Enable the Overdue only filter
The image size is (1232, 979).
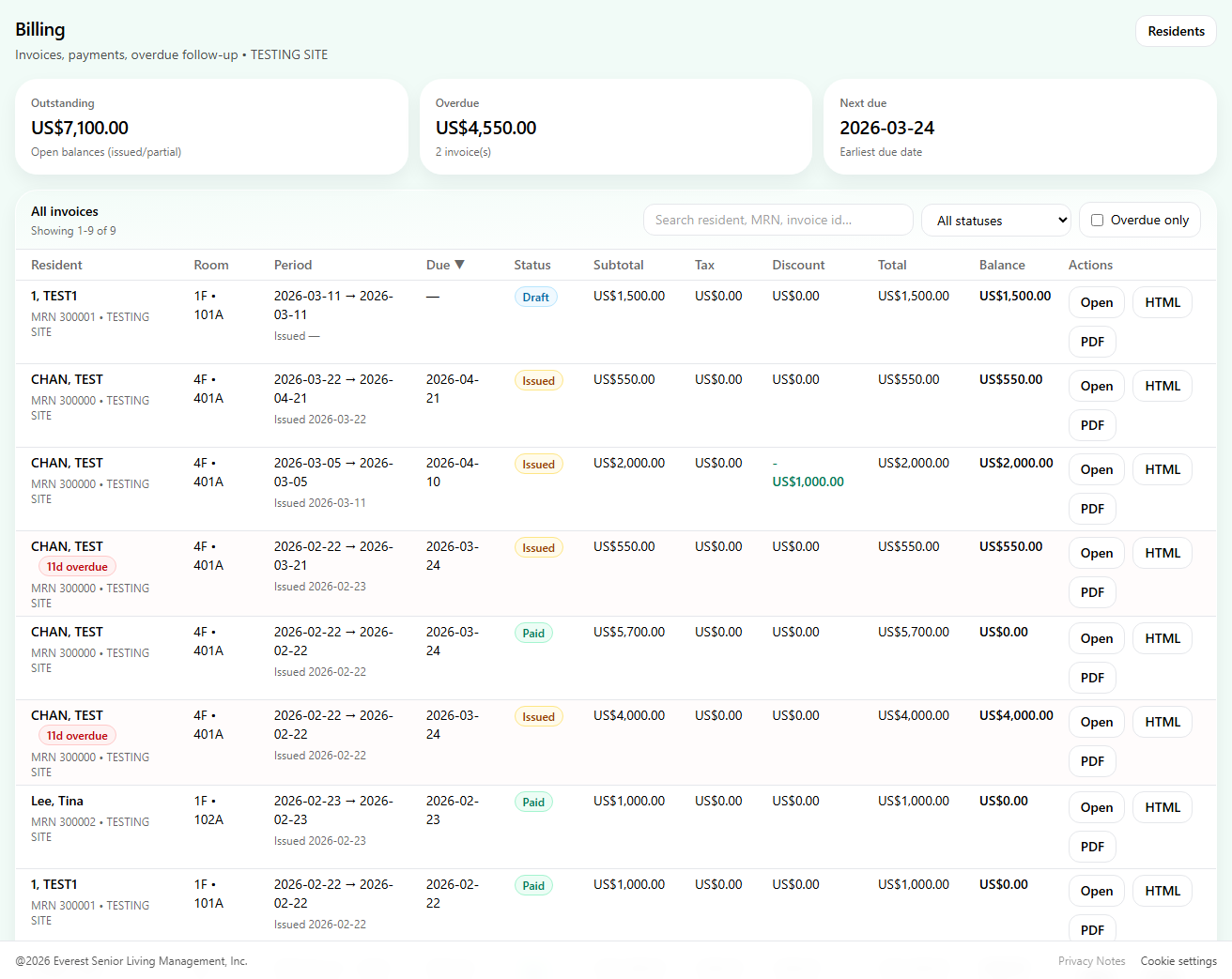[1097, 220]
